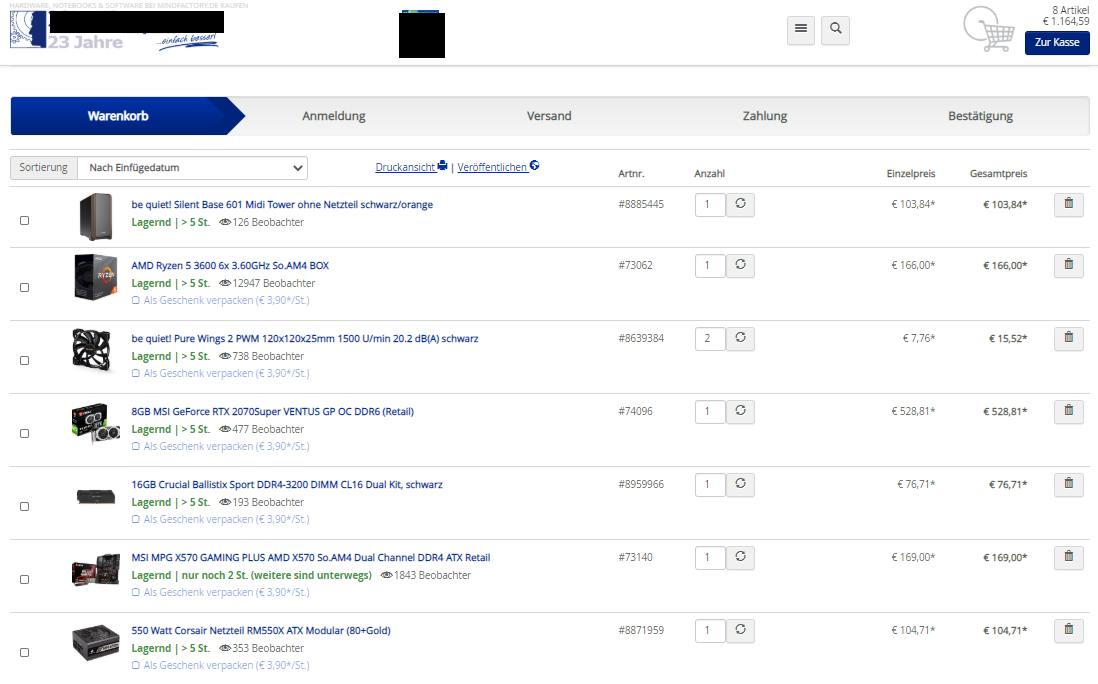The image size is (1098, 684).
Task: Go to the Bestätigung step
Action: coord(980,116)
